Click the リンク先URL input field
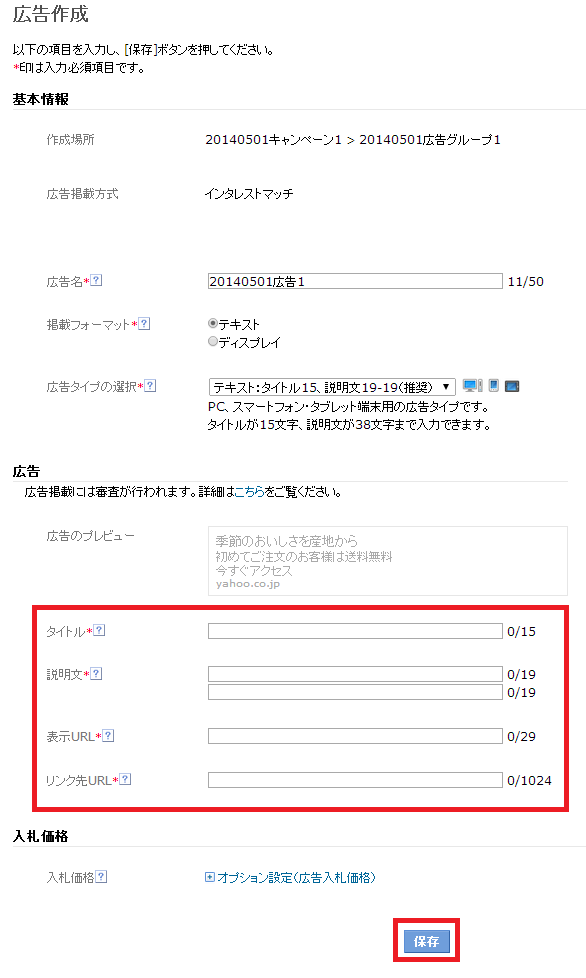Viewport: 586px width, 978px height. [x=355, y=780]
